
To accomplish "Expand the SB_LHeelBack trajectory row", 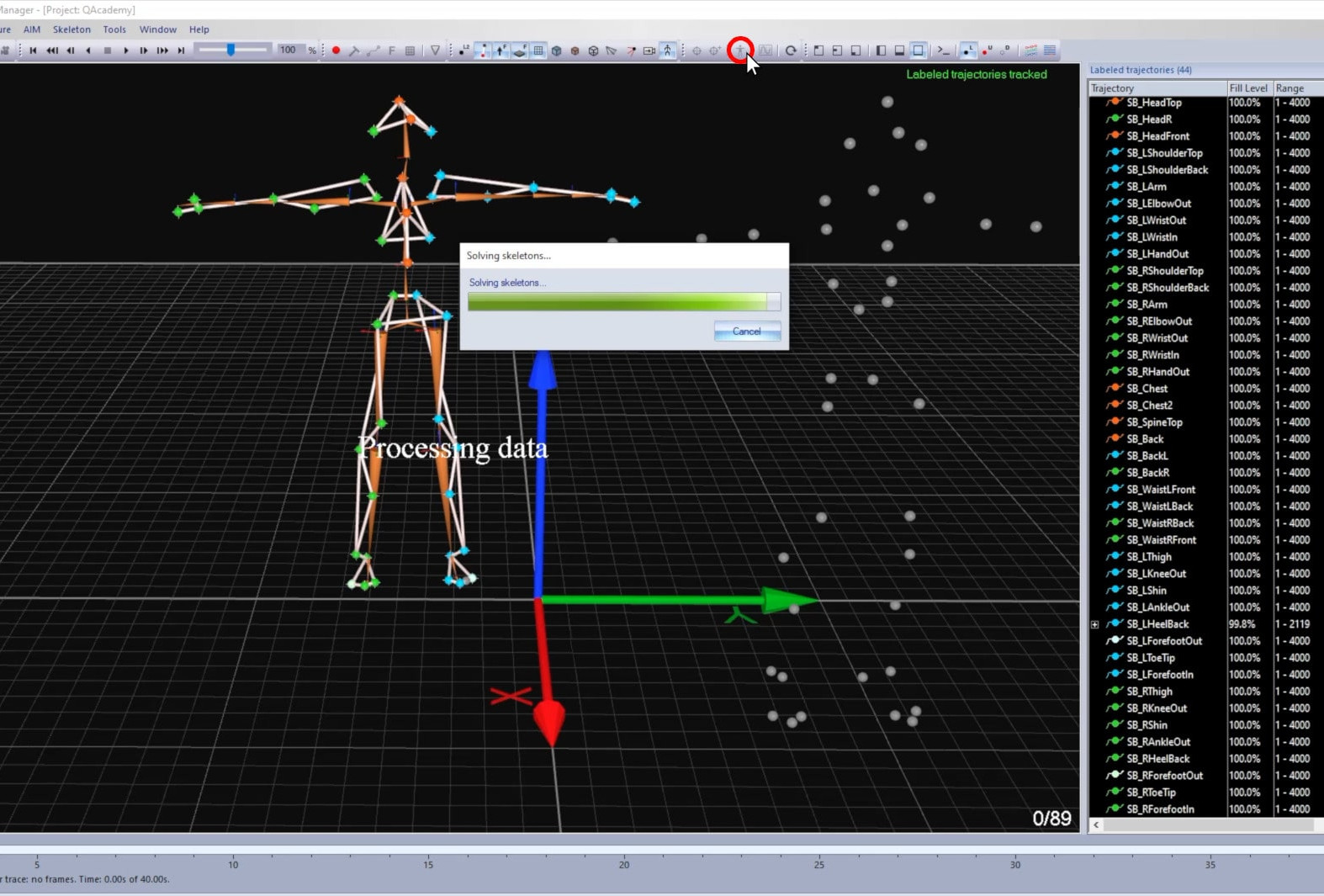I will click(1094, 624).
